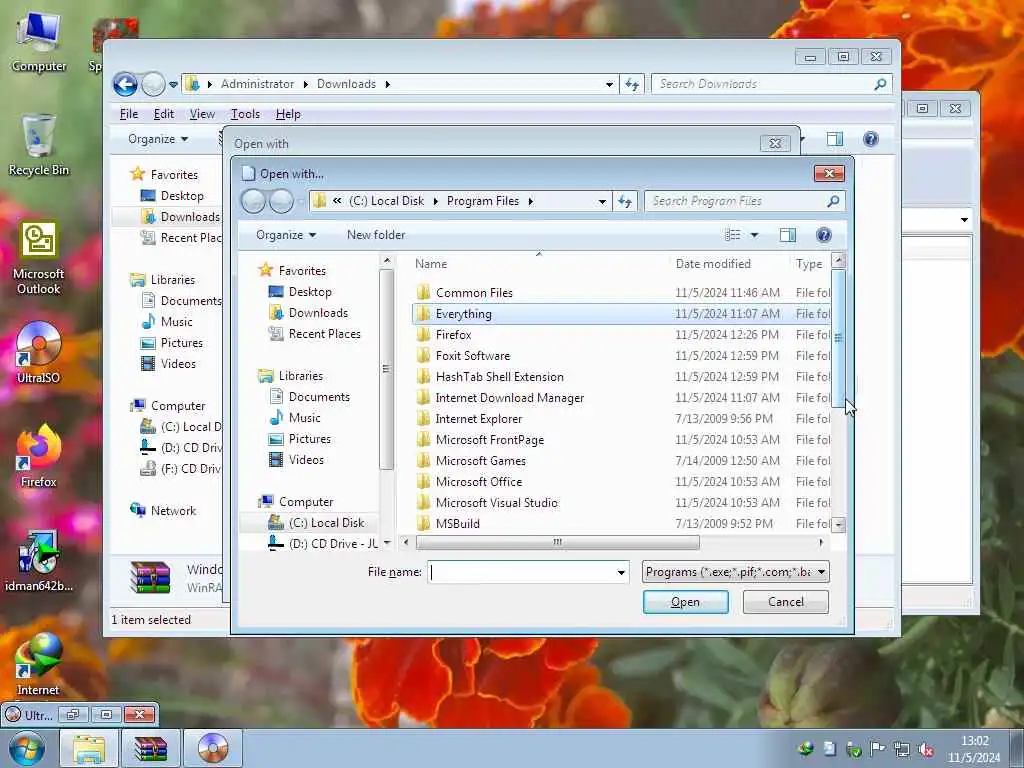Screen dimensions: 1024x768
Task: Expand the File name history dropdown
Action: (x=621, y=573)
